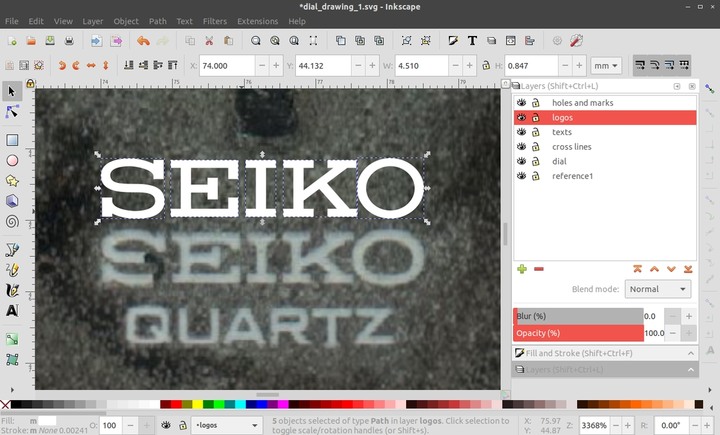720x435 pixels.
Task: Adjust the Blur (%) slider
Action: (578, 316)
